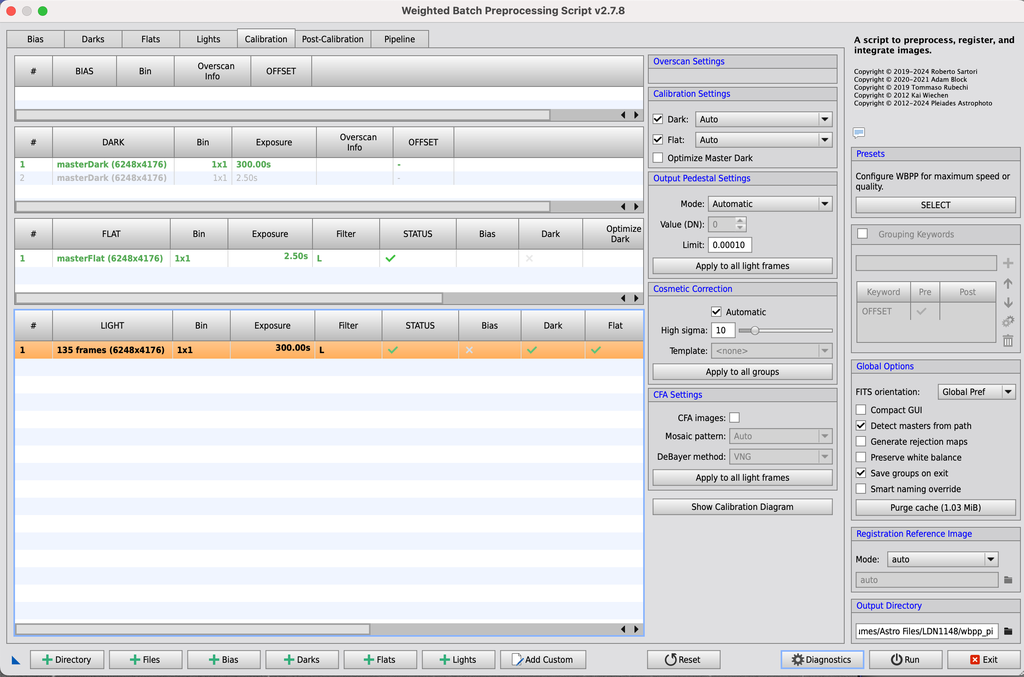Open the Post-Calibration tab
Screen dimensions: 1024x677
(332, 39)
